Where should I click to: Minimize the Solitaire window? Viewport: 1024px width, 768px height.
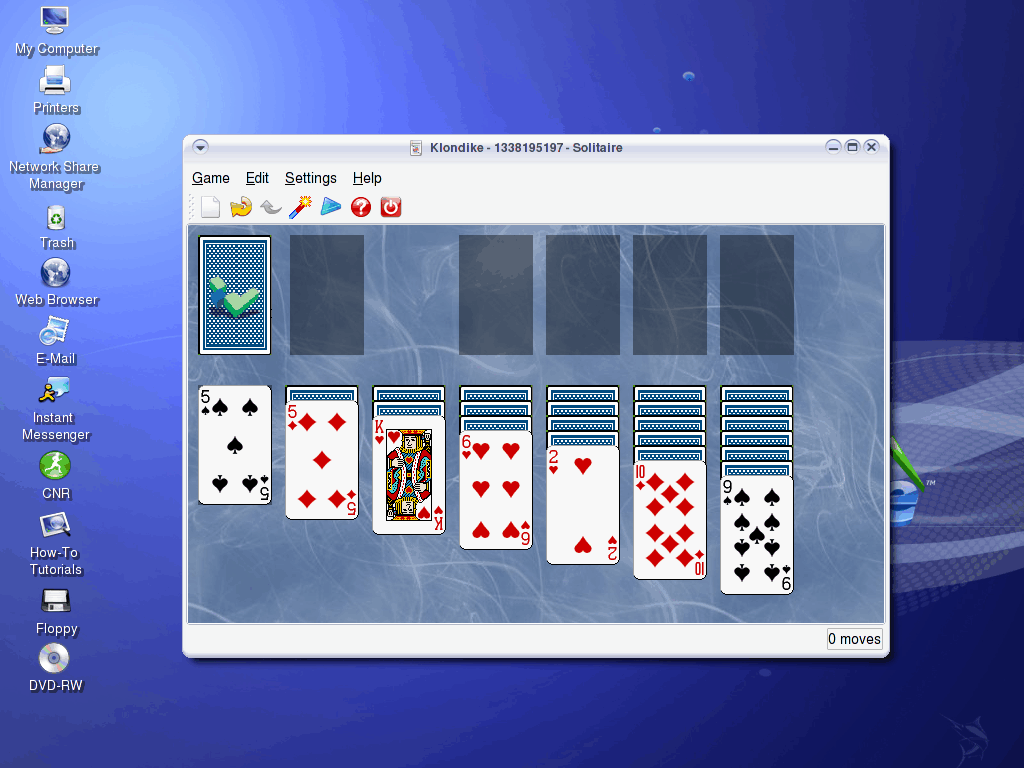[x=833, y=147]
